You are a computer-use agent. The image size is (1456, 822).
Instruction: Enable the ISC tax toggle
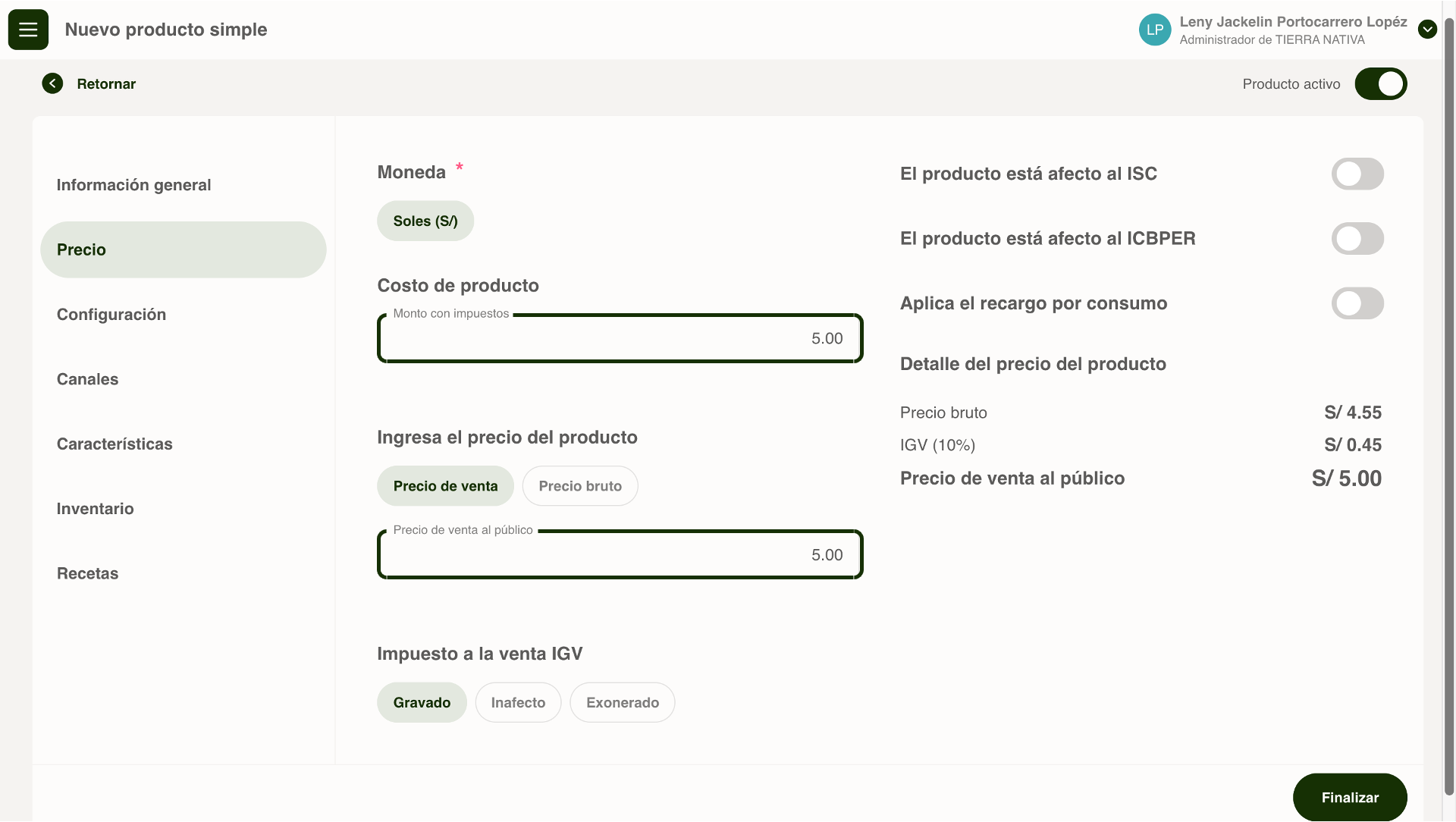pos(1357,174)
